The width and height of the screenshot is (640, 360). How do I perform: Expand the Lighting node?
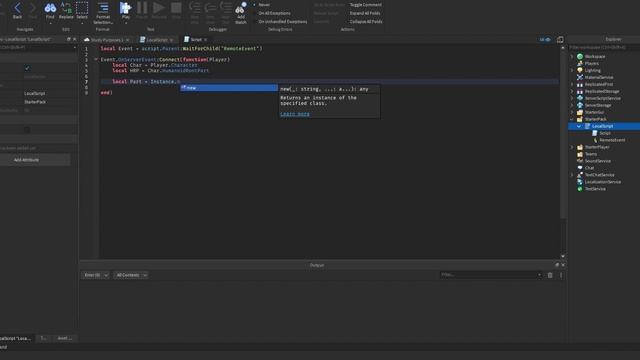pyautogui.click(x=572, y=70)
